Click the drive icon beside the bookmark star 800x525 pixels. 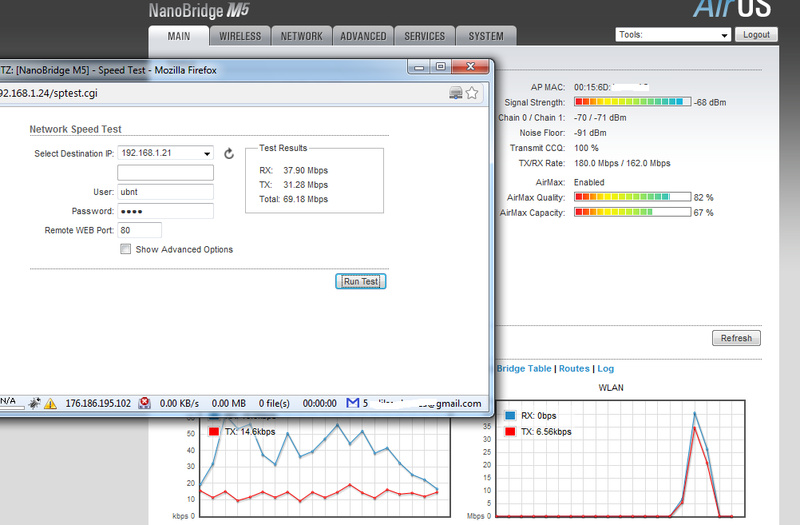(x=456, y=93)
